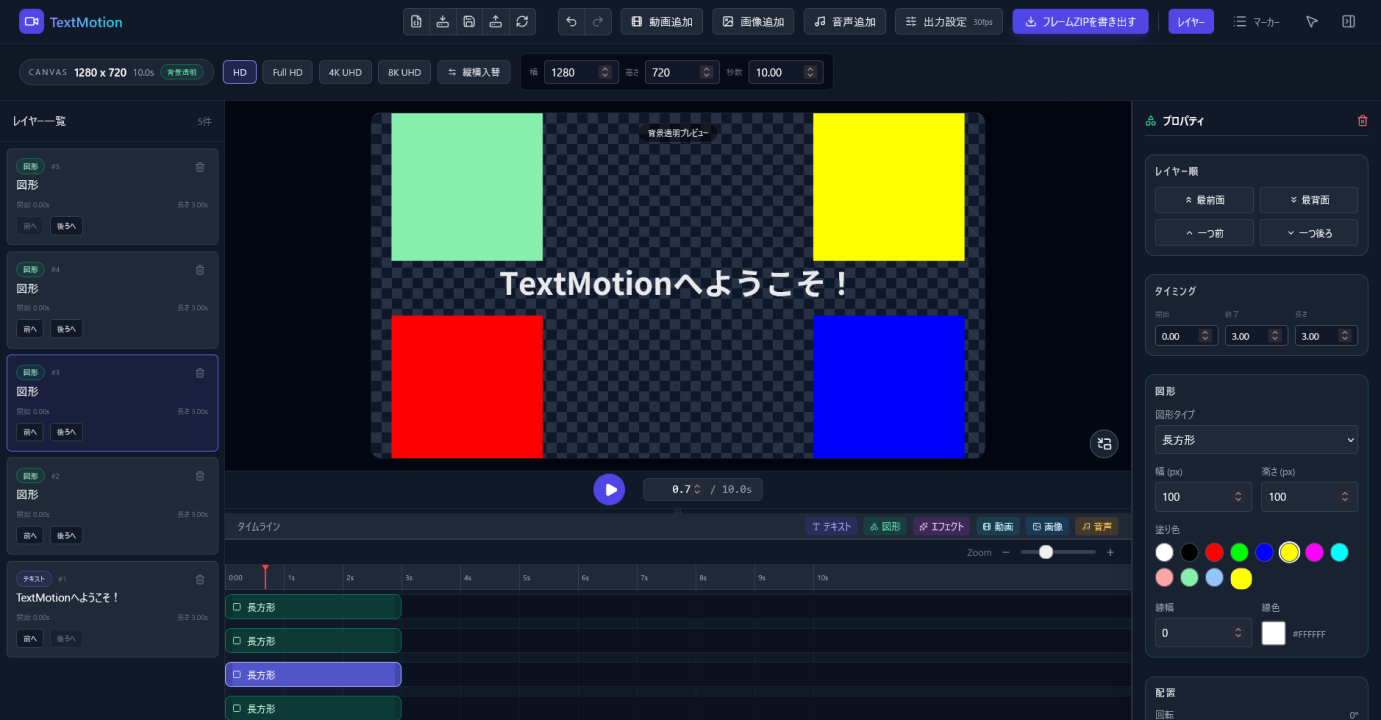
Task: Open 出力設定 output settings
Action: 948,22
